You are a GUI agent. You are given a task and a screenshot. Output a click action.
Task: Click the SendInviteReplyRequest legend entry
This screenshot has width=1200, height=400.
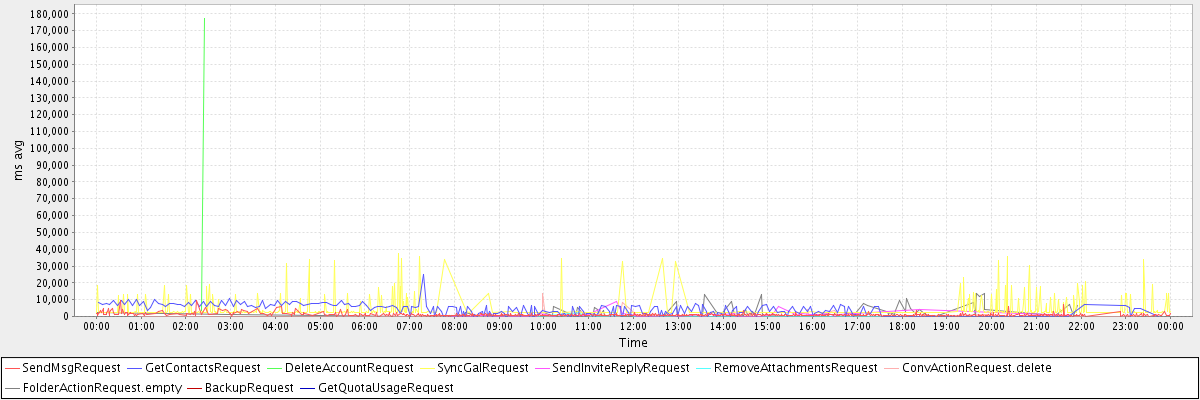tap(620, 368)
